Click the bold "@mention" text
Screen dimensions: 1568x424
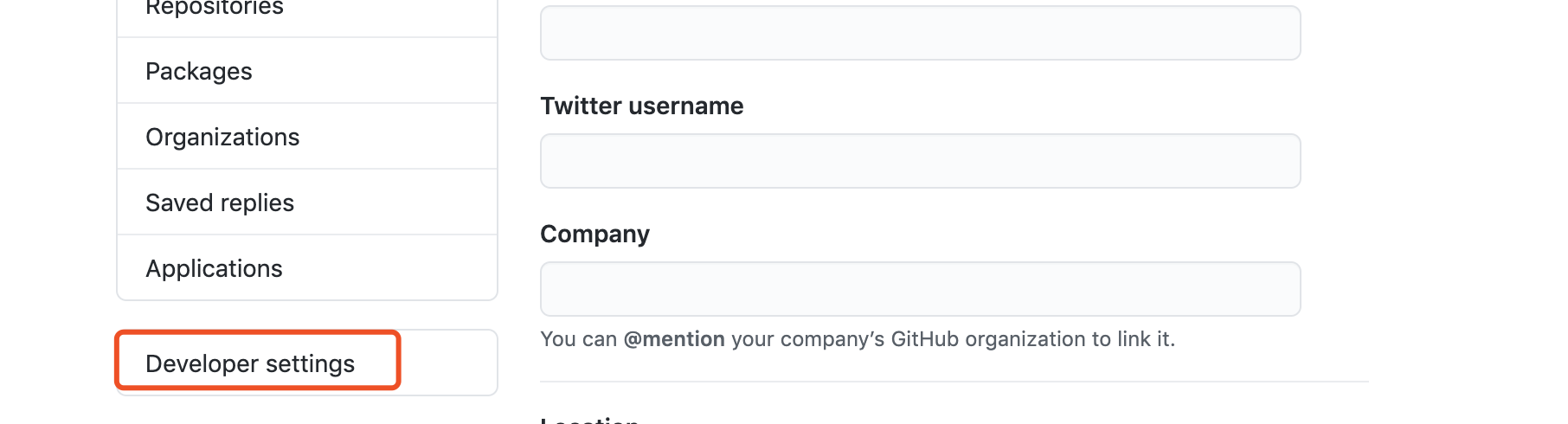click(x=674, y=339)
